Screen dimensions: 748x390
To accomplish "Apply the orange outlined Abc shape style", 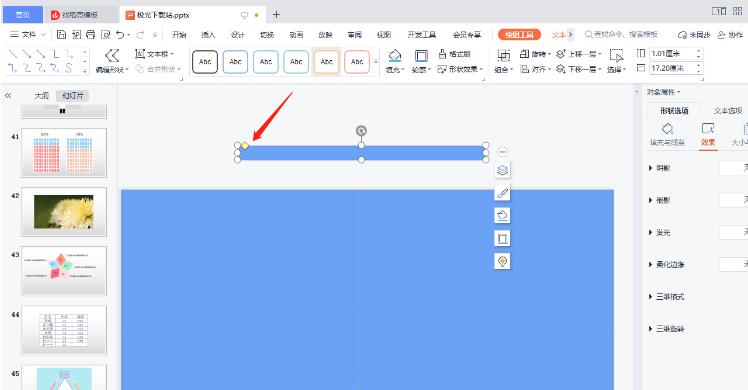I will pos(327,62).
